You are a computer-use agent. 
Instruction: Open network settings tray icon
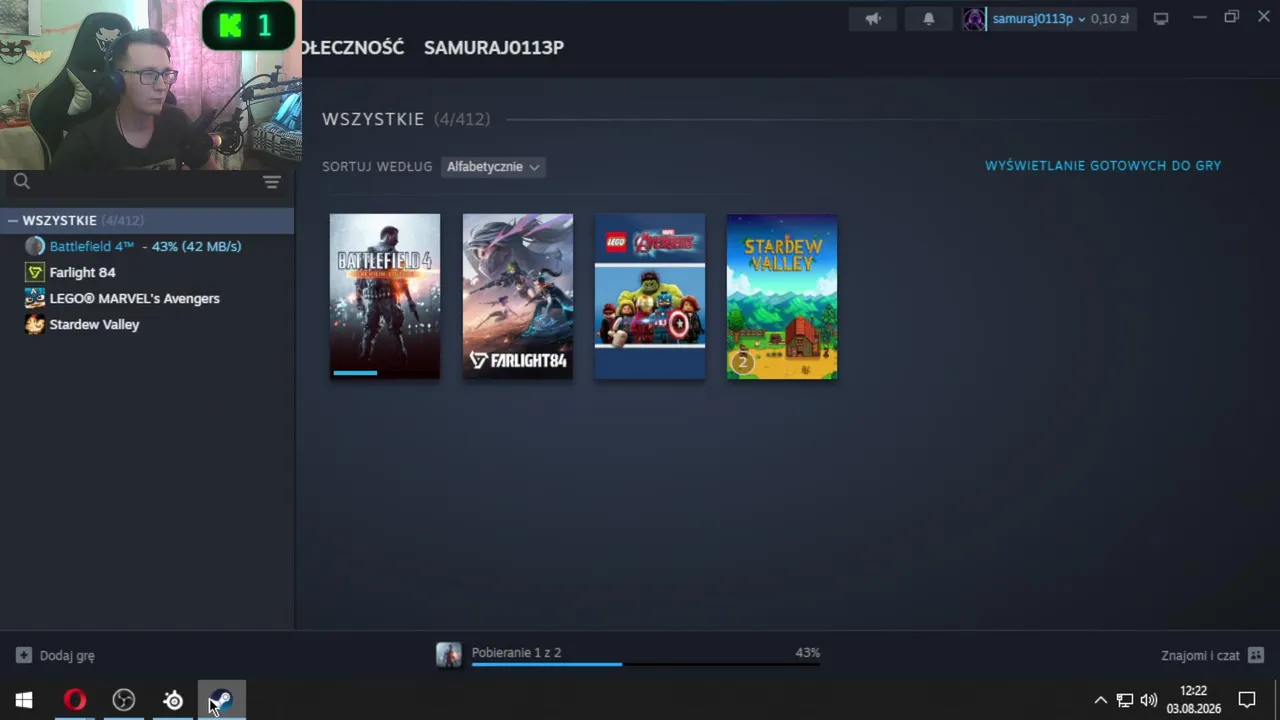pos(1125,700)
